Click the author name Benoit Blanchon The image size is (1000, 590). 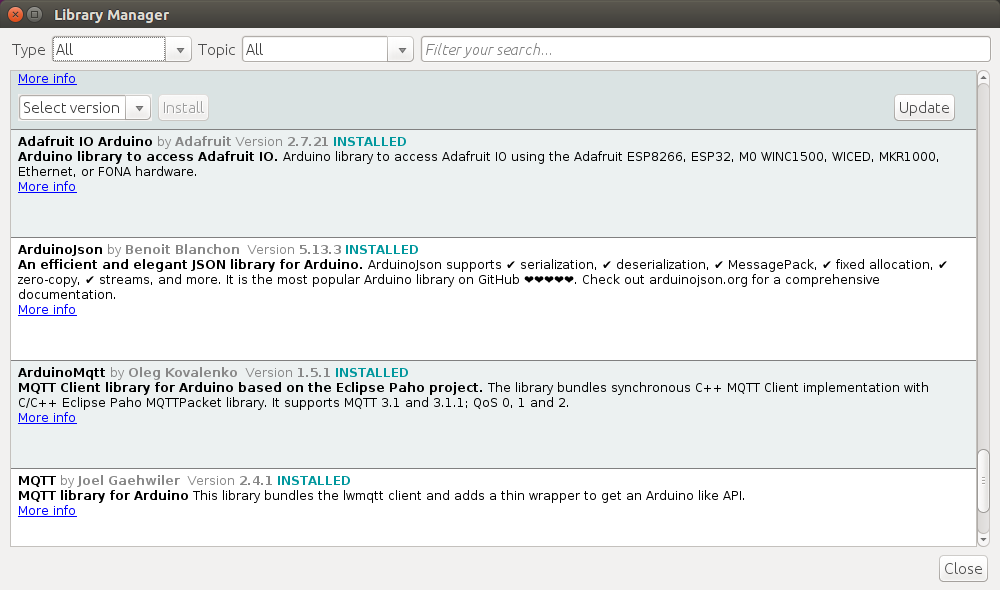[182, 249]
